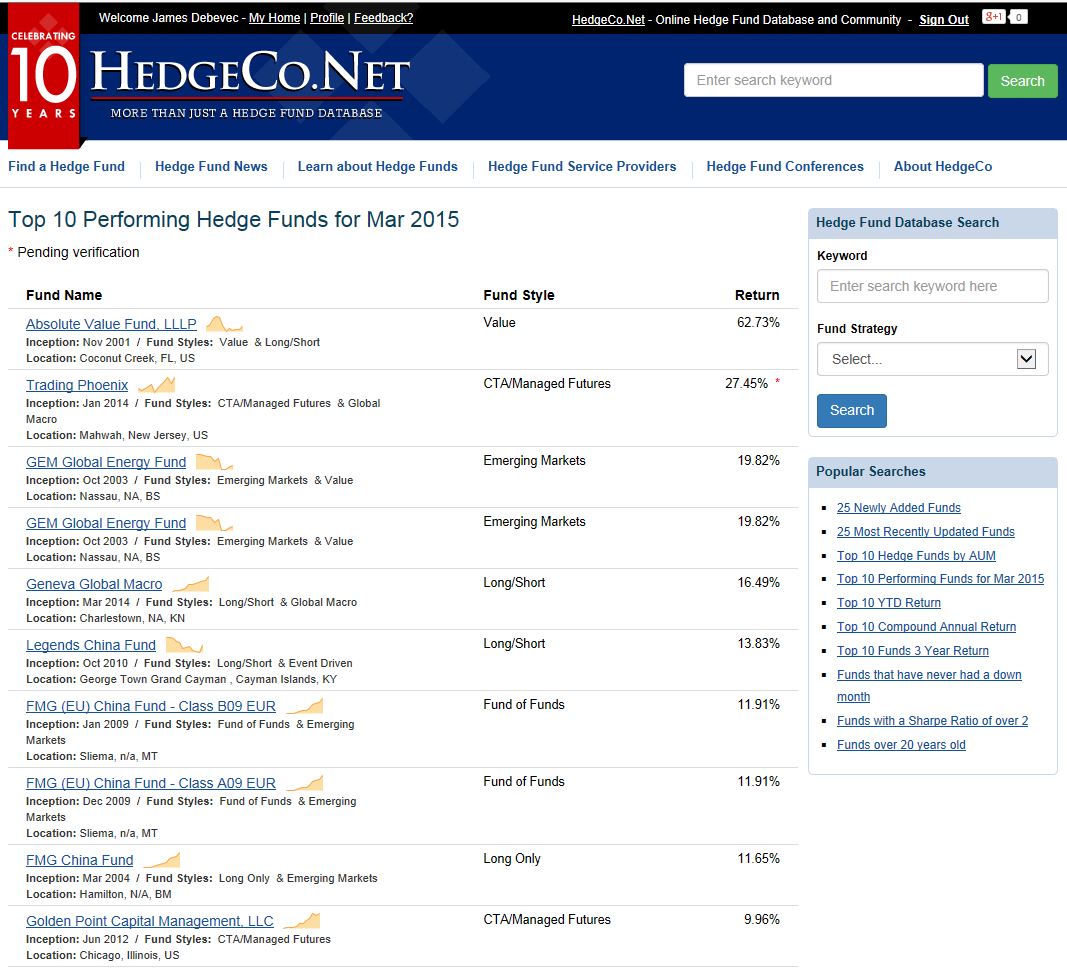The width and height of the screenshot is (1067, 973).
Task: View Funds with a Sharpe Ratio of over 2
Action: (x=932, y=721)
